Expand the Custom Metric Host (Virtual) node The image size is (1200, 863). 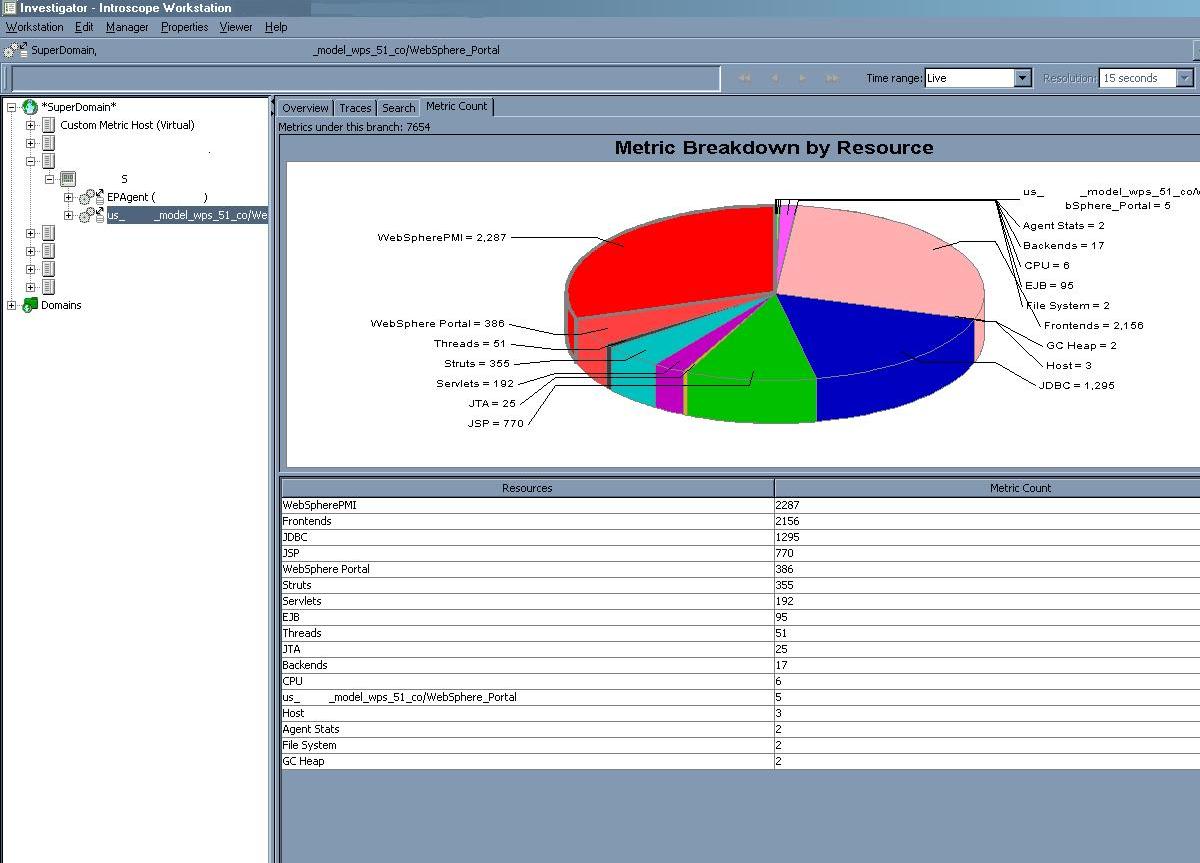30,125
